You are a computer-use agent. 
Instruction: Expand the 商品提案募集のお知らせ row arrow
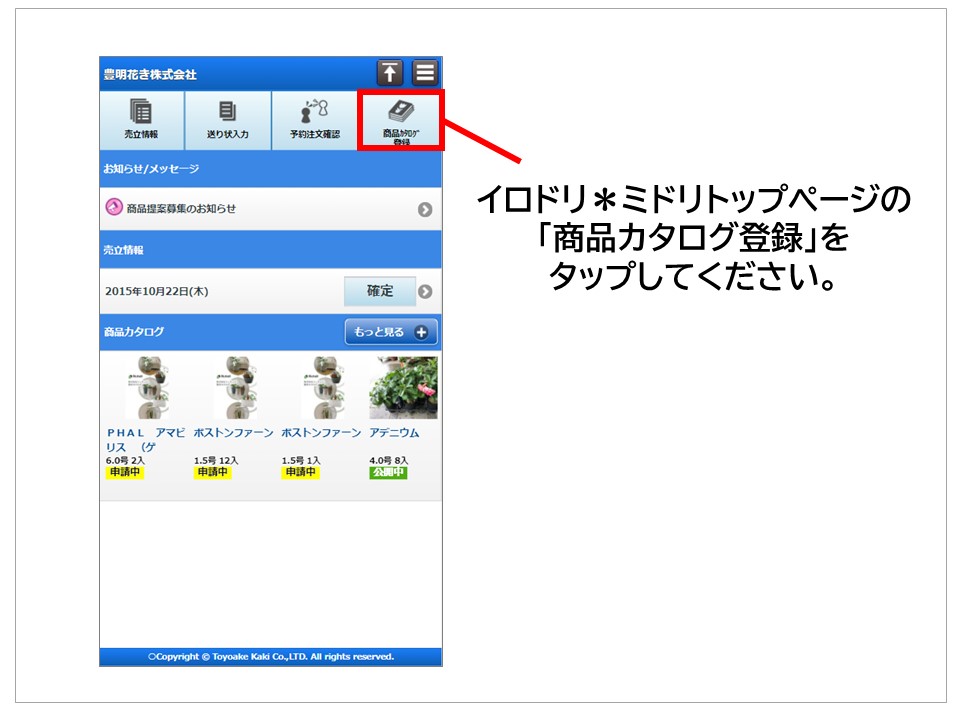click(x=425, y=210)
